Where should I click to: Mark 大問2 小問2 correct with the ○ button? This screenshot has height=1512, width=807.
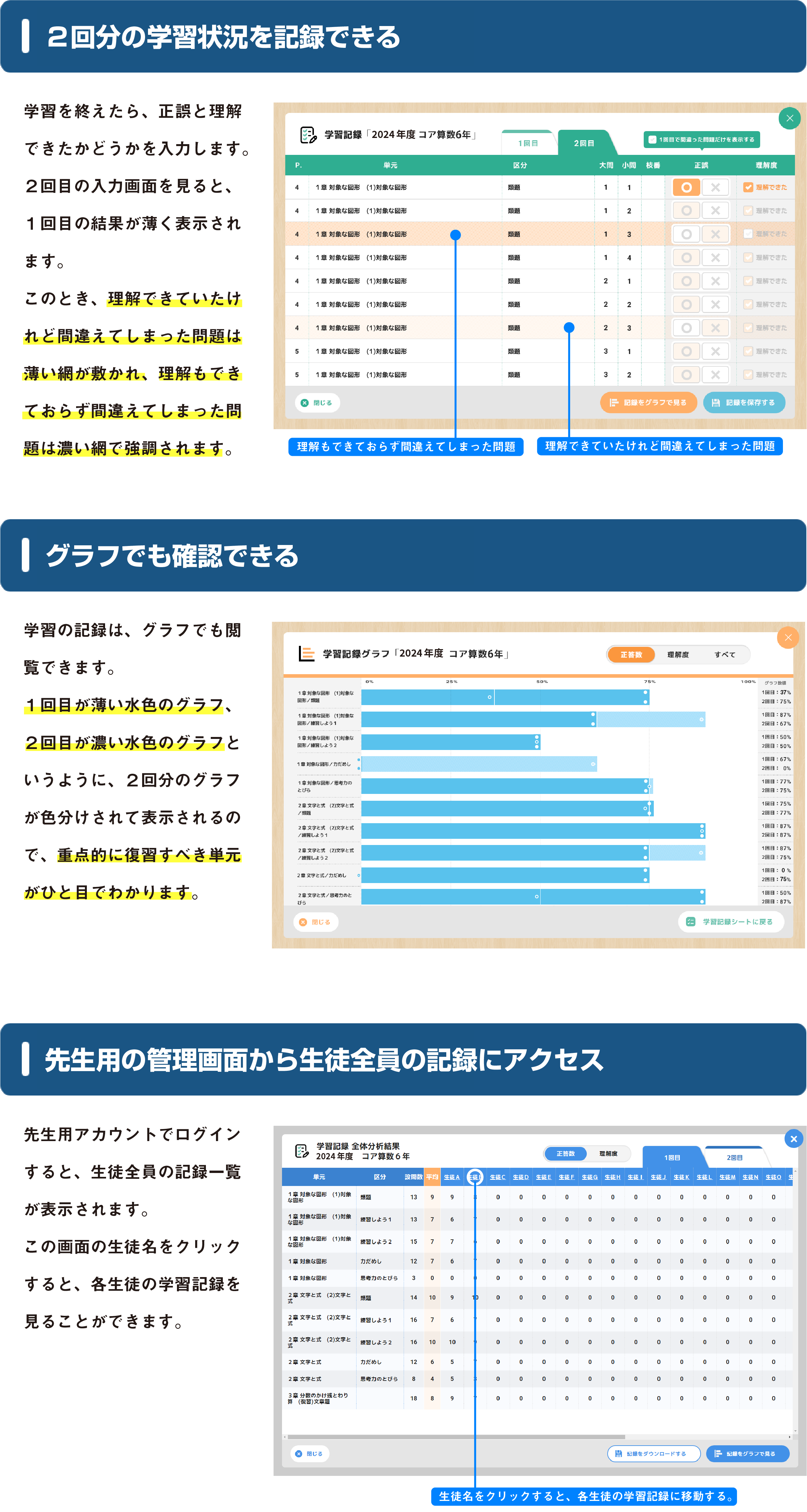(x=686, y=305)
